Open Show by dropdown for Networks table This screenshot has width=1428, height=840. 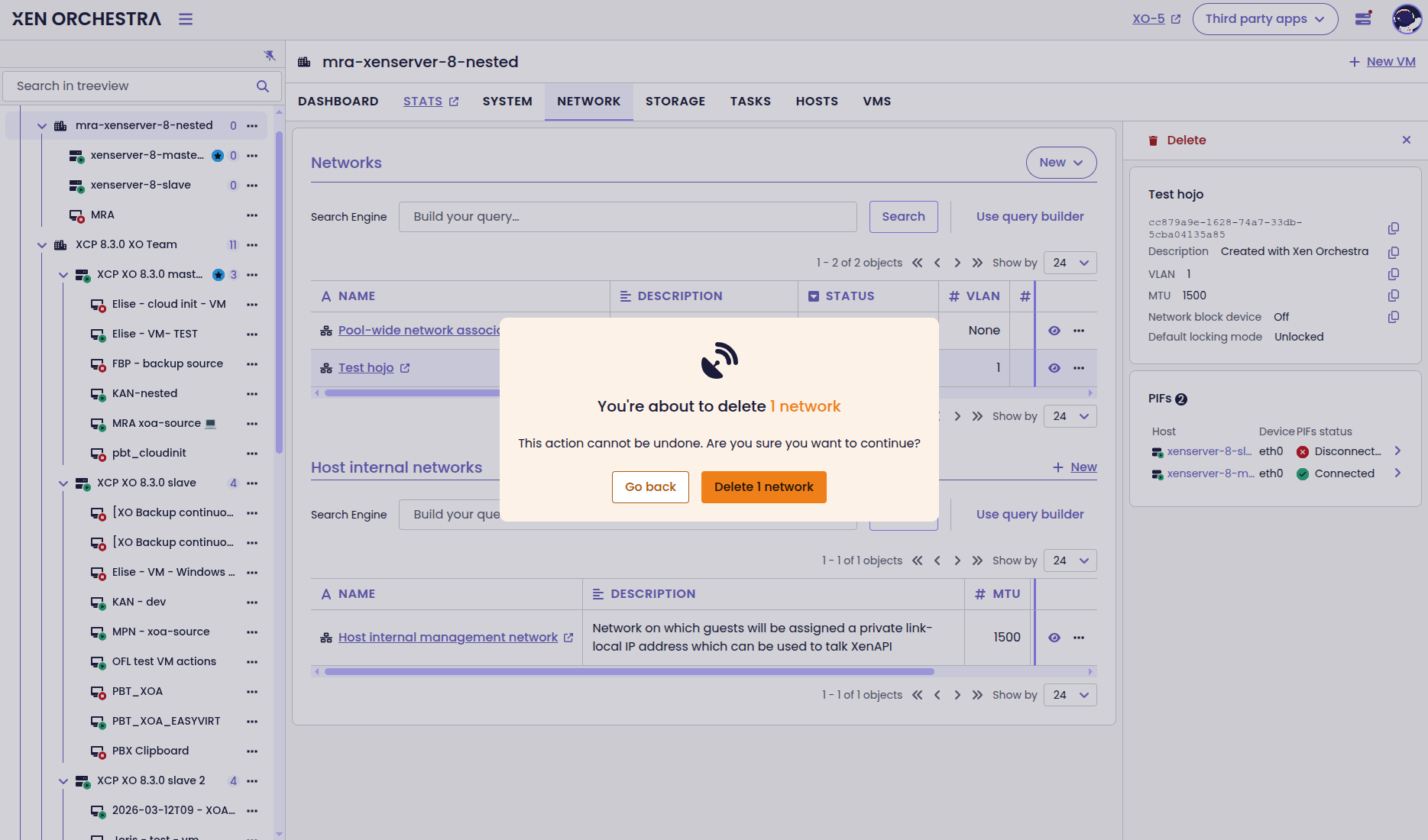[x=1070, y=263]
